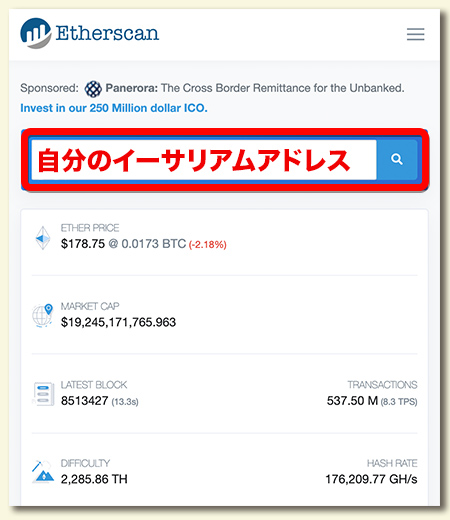
Task: Click the ETHER PRICE label
Action: [x=90, y=228]
